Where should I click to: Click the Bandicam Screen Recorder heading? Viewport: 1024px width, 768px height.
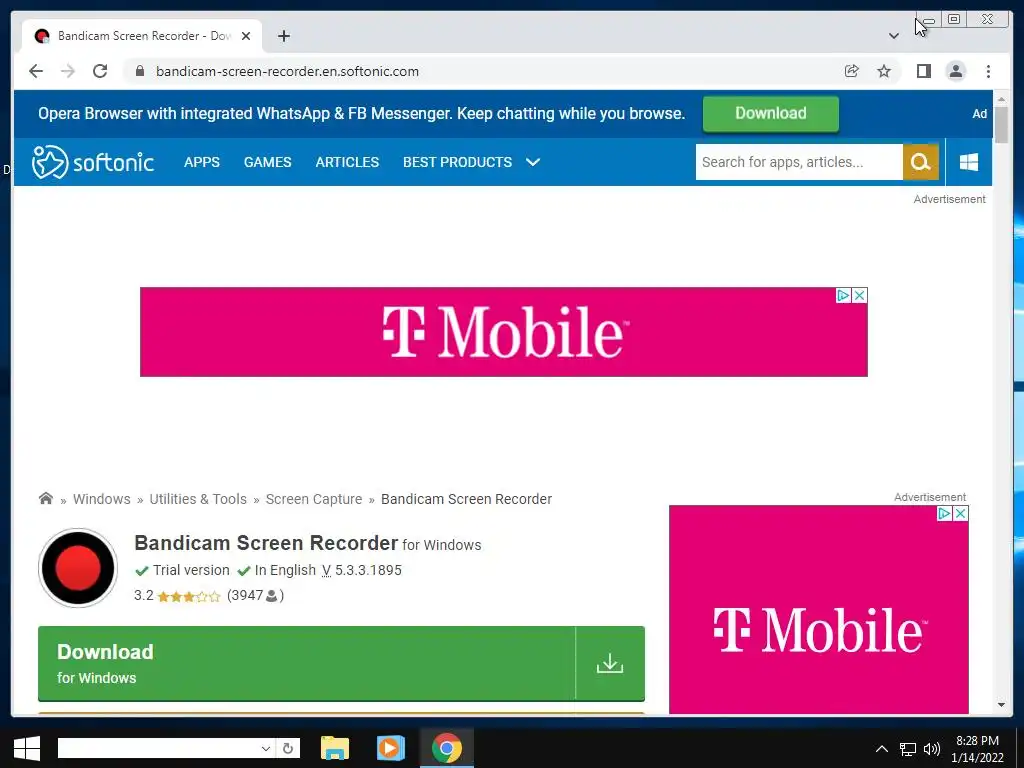click(x=266, y=543)
